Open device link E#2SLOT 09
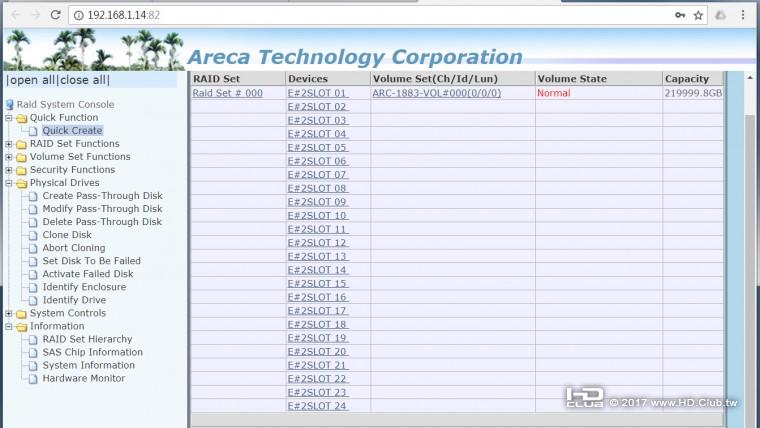 [317, 202]
